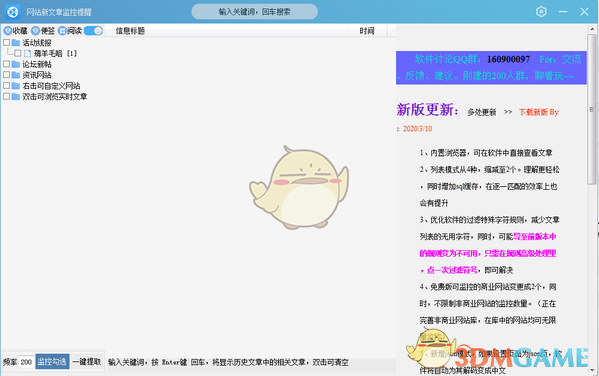Close the application window
Image resolution: width=599 pixels, height=376 pixels.
click(584, 12)
